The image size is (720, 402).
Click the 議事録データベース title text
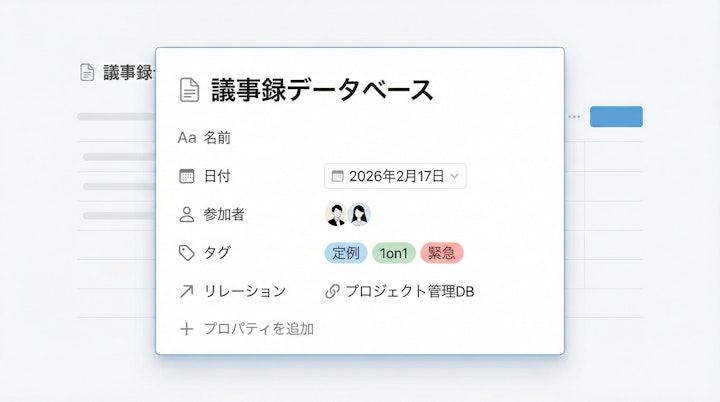click(x=322, y=90)
